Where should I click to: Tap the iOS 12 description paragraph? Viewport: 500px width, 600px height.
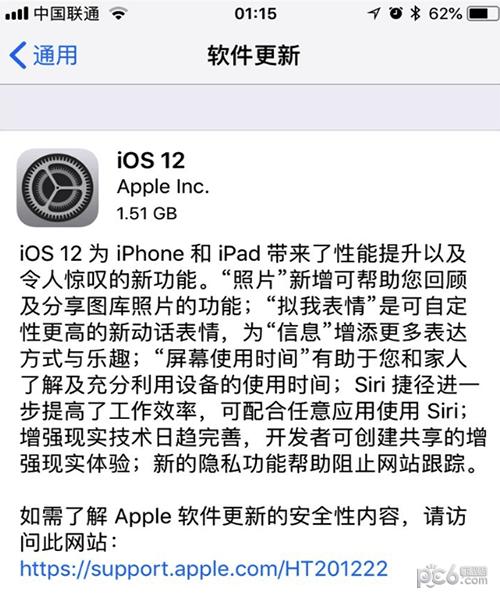coord(253,359)
